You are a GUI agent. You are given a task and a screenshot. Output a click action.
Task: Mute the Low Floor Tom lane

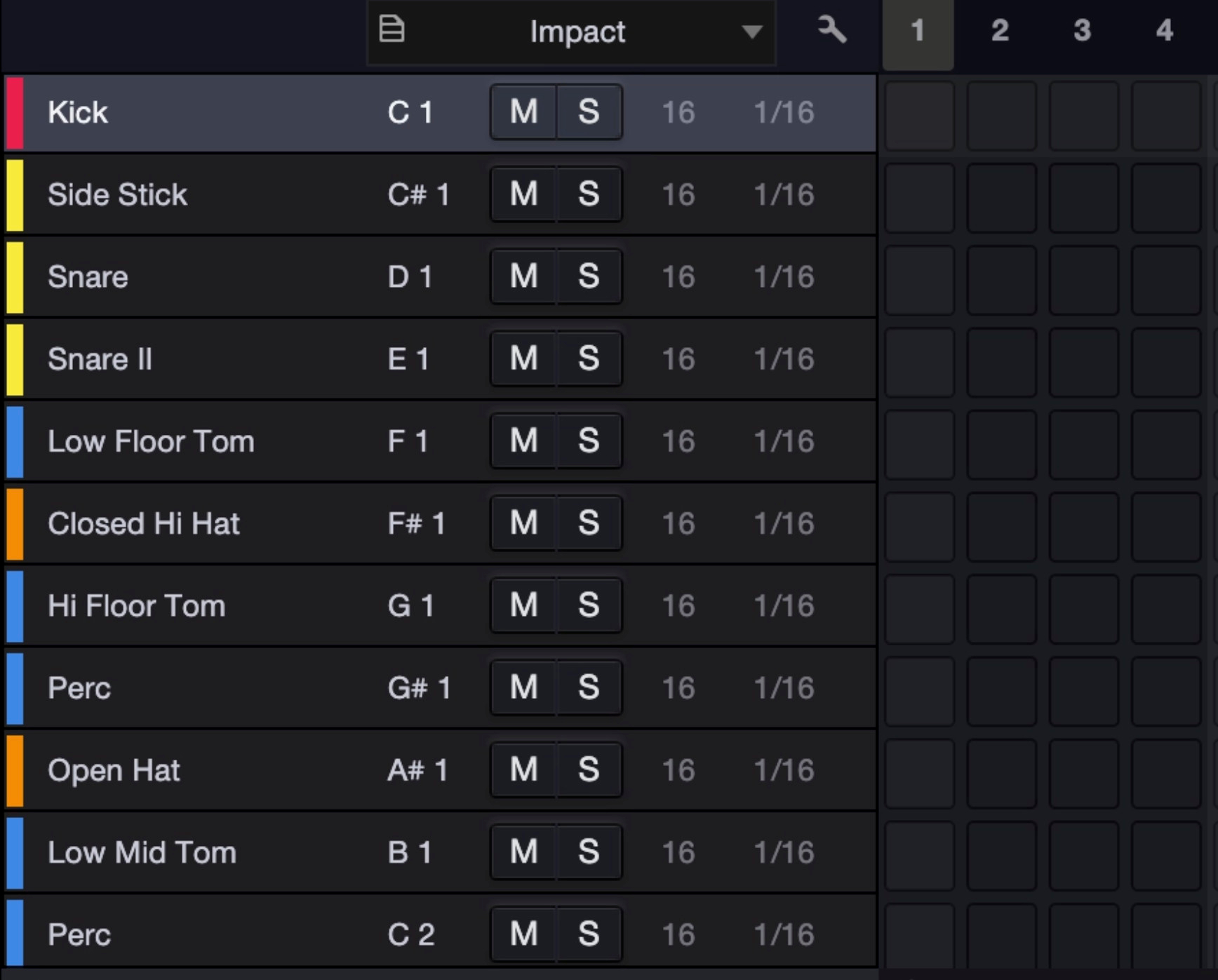coord(523,441)
